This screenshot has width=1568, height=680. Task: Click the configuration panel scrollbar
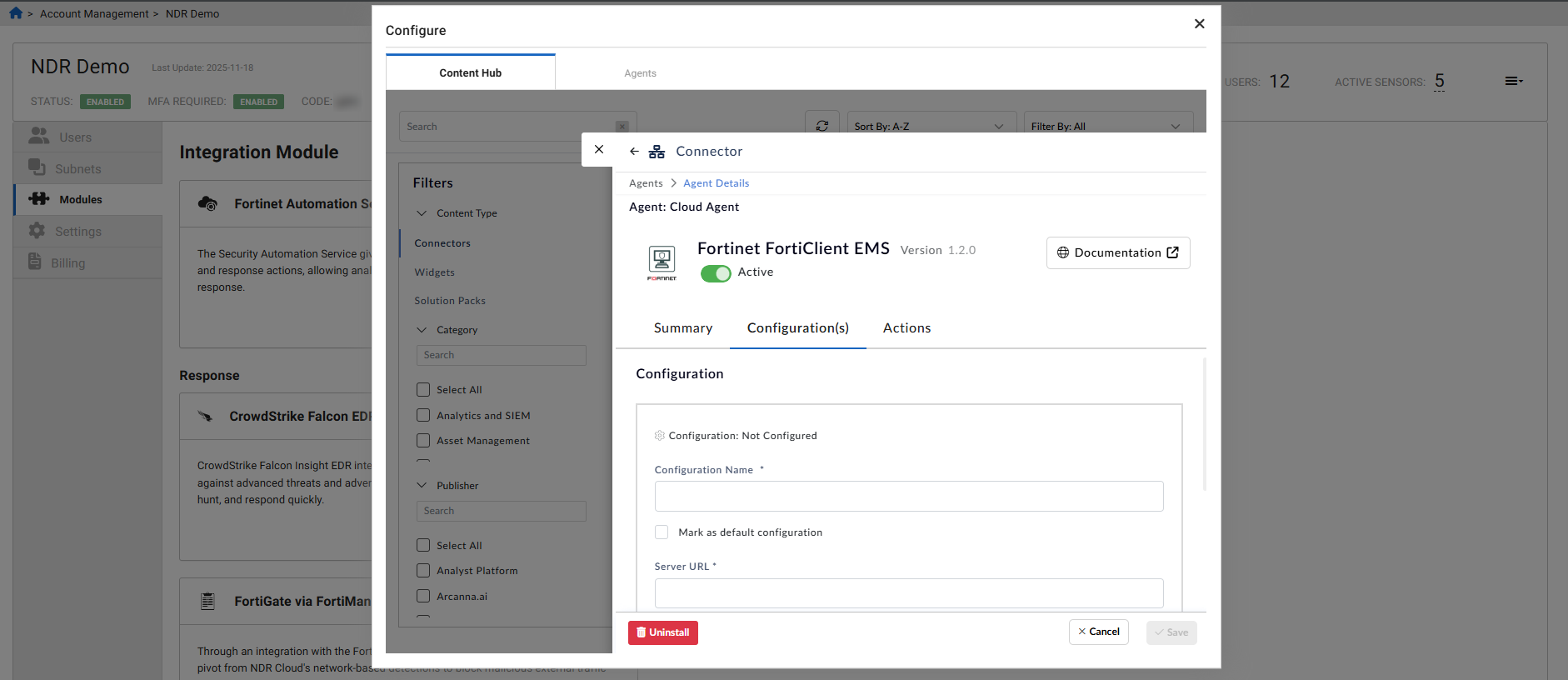1205,424
